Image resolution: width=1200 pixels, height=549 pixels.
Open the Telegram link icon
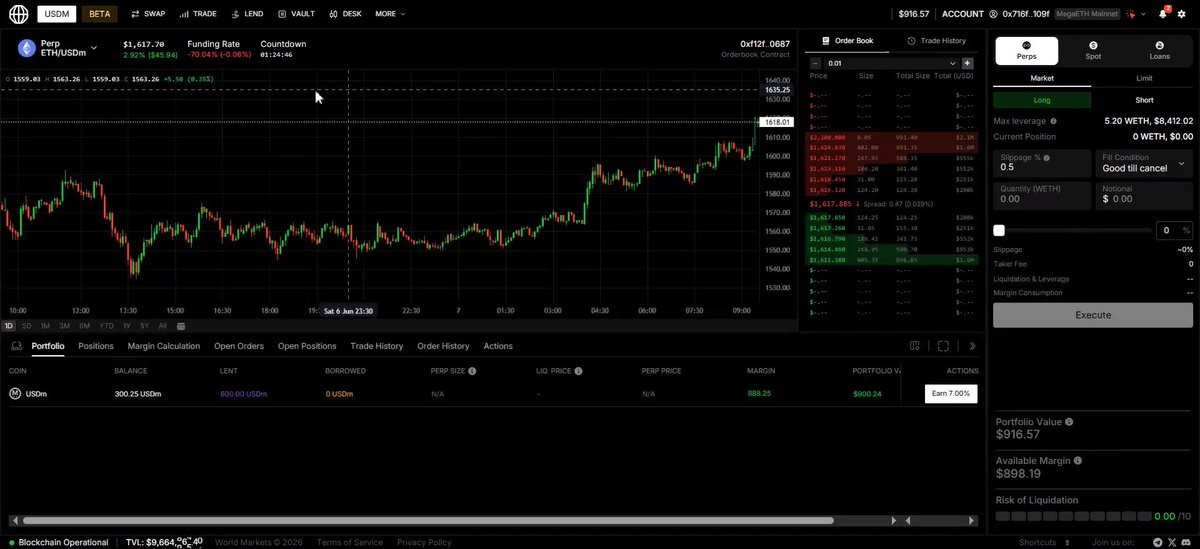click(x=1158, y=542)
